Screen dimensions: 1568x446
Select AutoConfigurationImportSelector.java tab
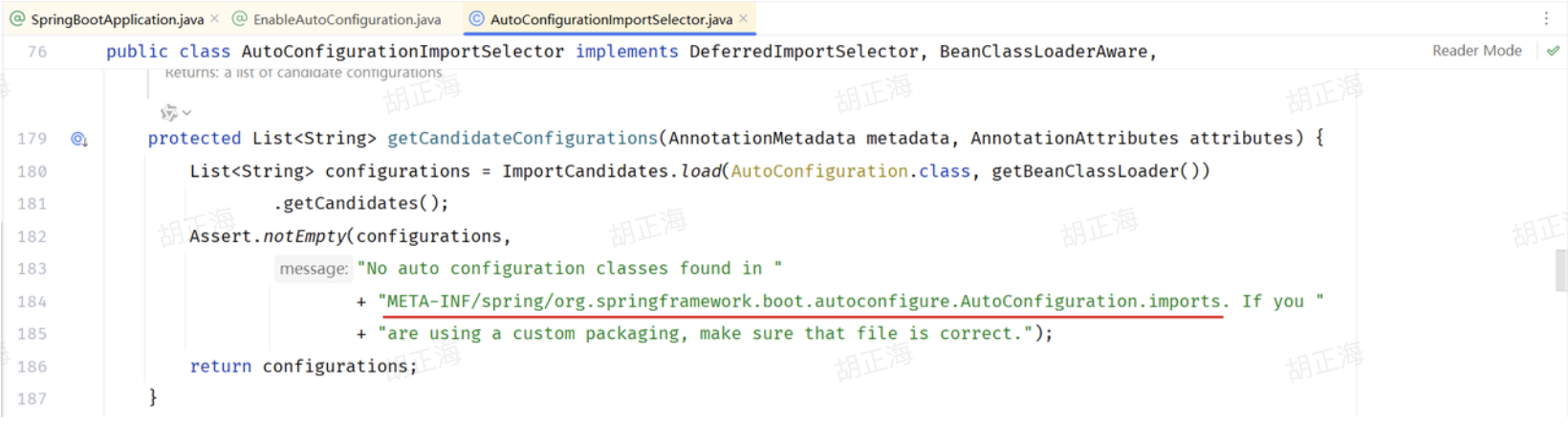coord(611,19)
